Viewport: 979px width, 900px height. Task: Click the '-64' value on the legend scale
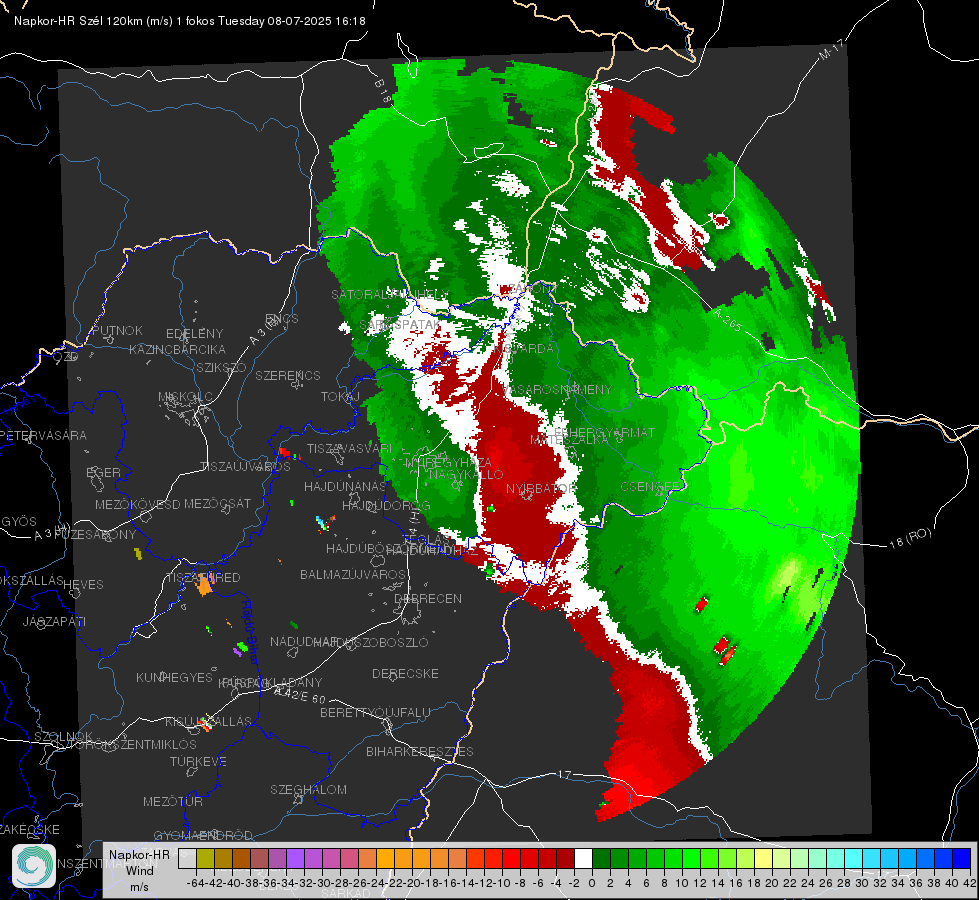(x=195, y=883)
